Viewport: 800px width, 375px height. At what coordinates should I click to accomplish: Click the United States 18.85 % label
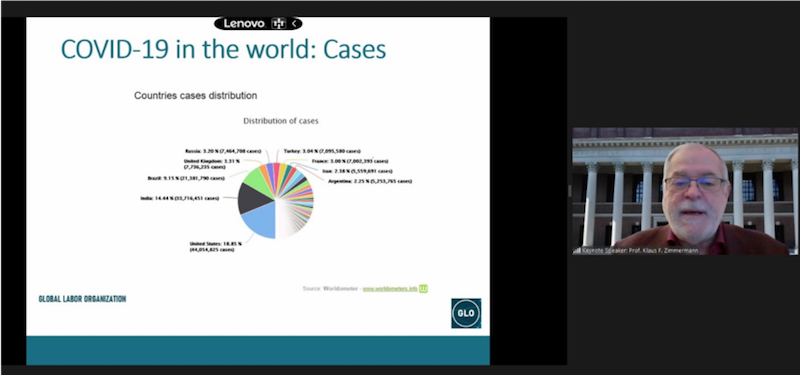215,247
